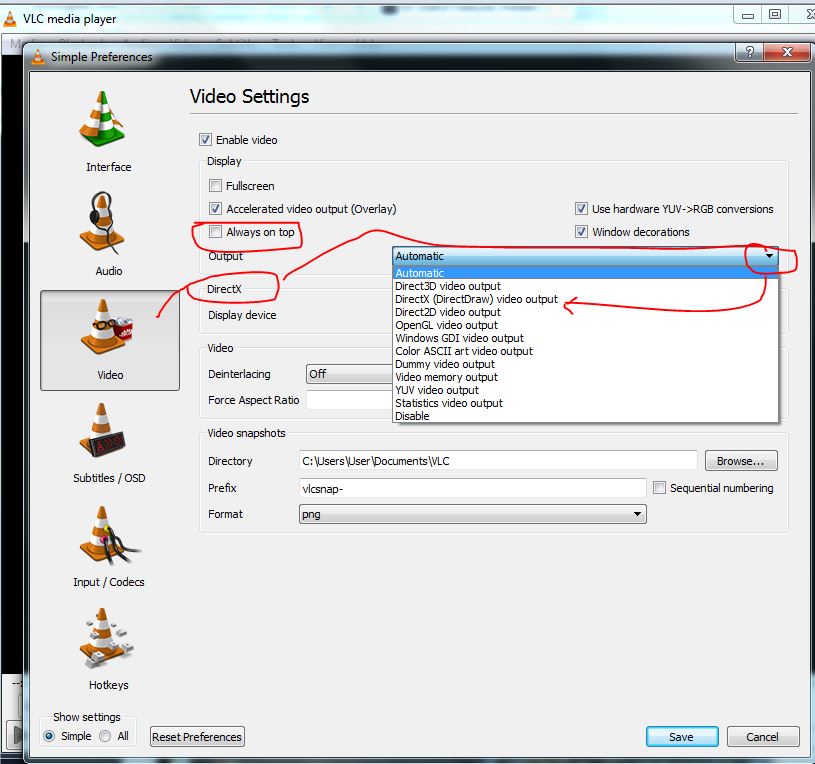Maximize the VLC media player main window
The image size is (815, 764).
(x=774, y=15)
